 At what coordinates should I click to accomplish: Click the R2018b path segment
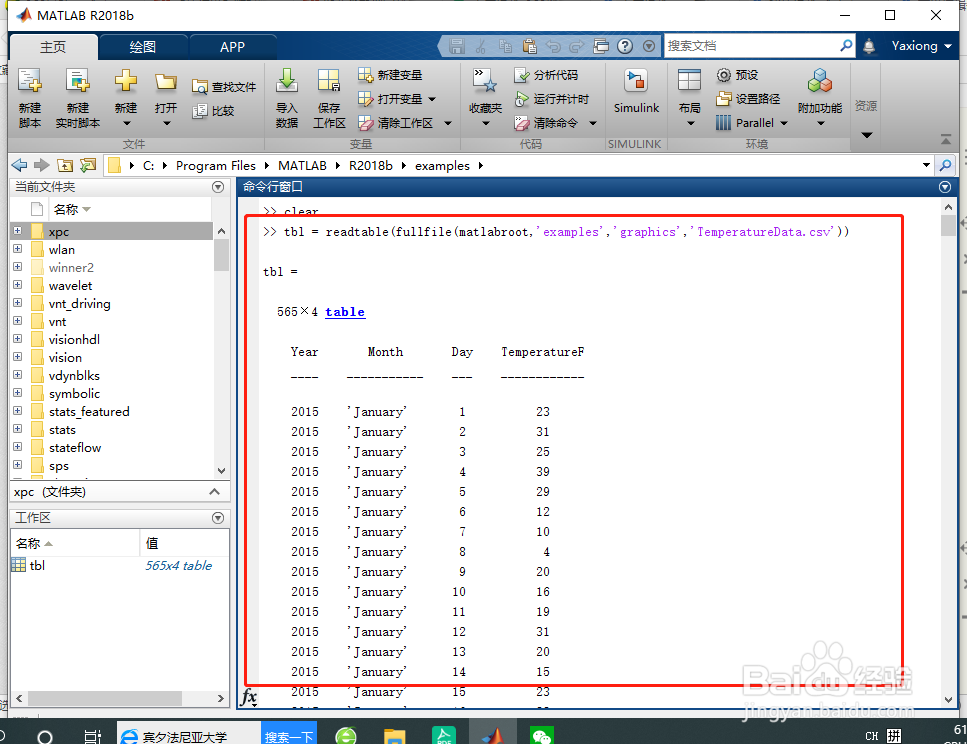click(x=371, y=165)
